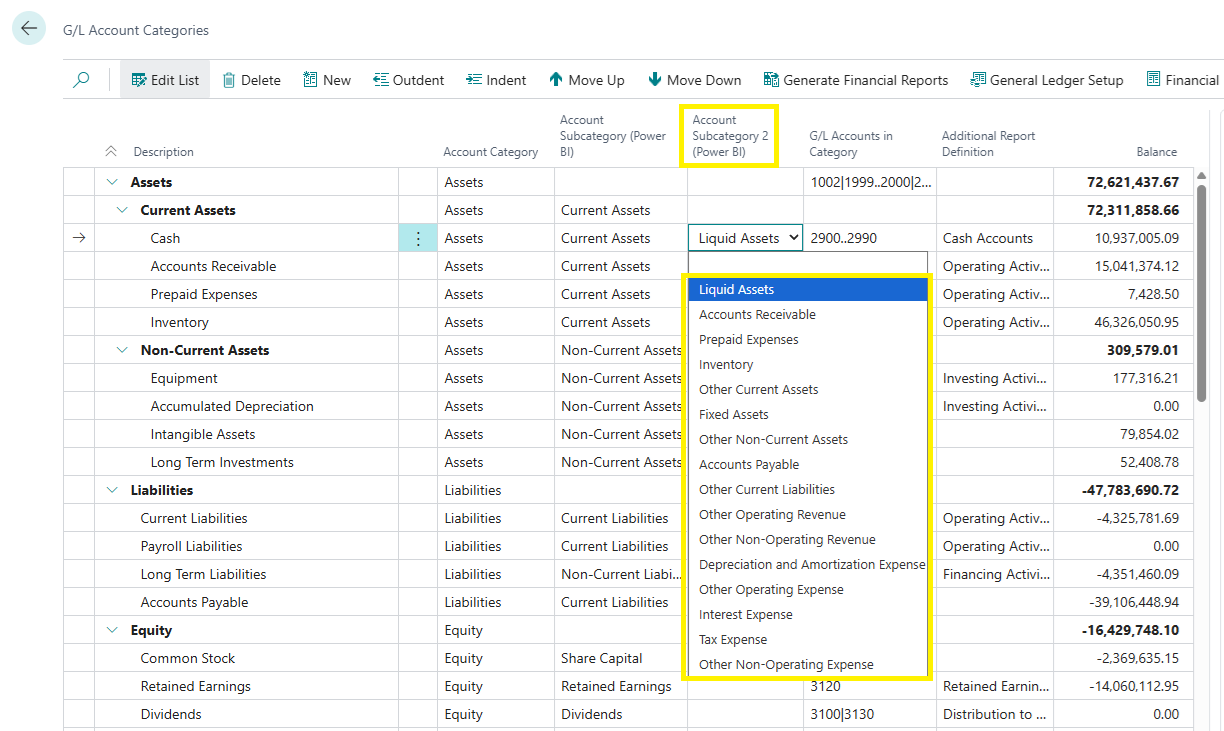Click the Edit List toolbar button
Screen dimensions: 1224x731
[x=165, y=80]
